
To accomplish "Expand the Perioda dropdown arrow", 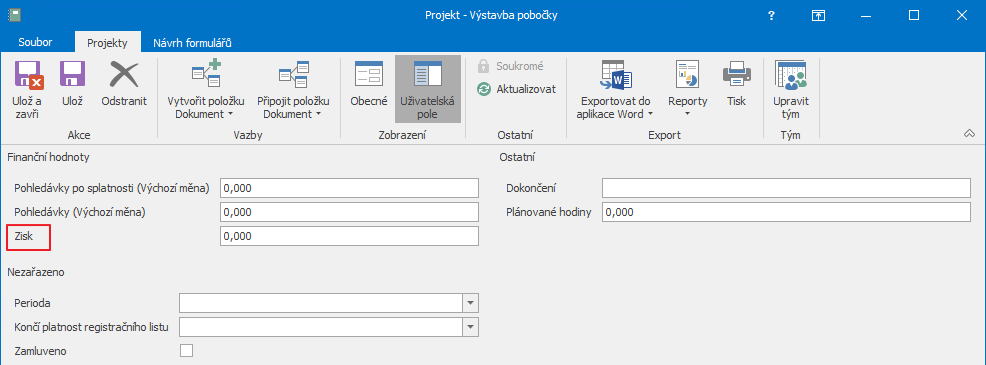I will [471, 303].
